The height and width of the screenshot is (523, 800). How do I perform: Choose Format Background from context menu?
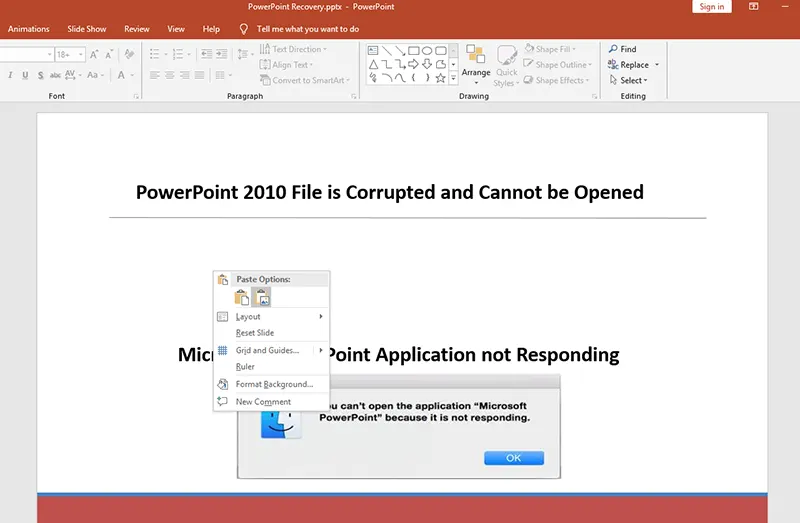coord(274,384)
